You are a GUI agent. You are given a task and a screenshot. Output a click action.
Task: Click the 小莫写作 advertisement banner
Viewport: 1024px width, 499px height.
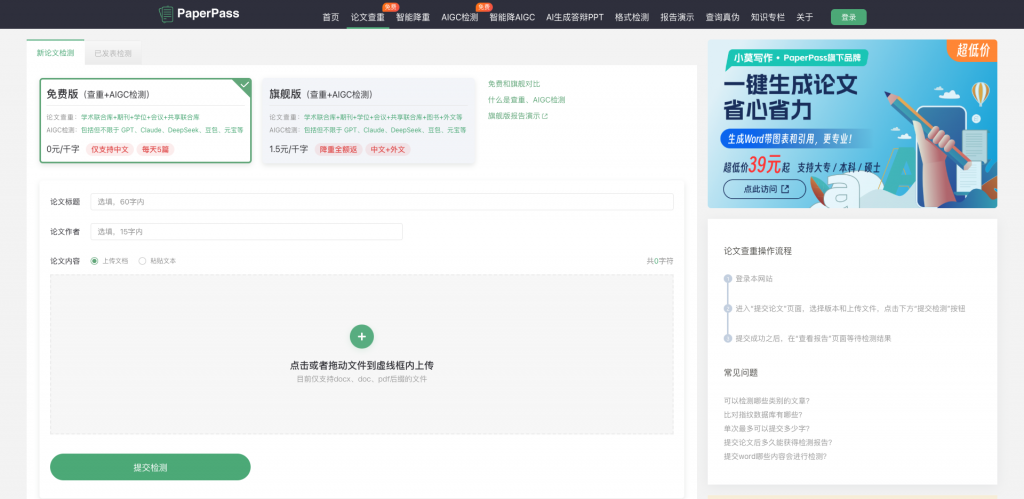(852, 123)
